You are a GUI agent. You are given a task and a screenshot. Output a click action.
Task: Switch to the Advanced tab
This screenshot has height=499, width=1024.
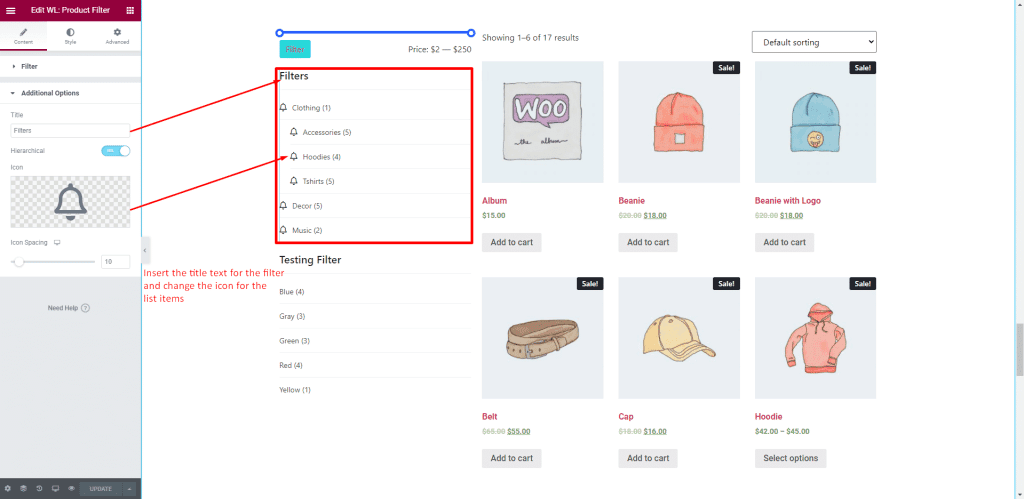coord(117,36)
